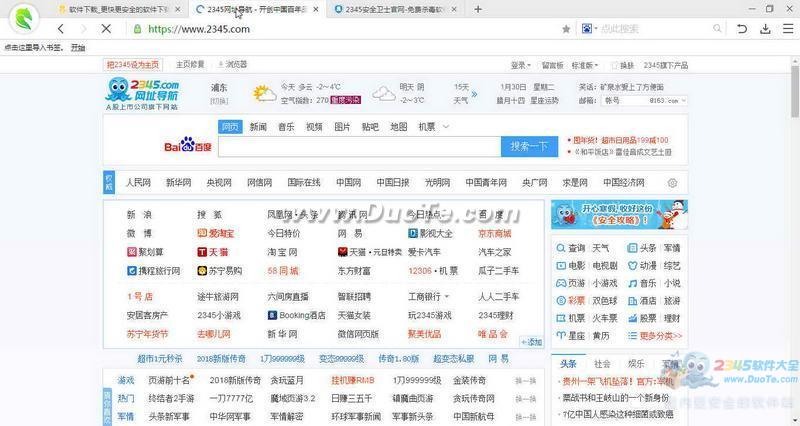The width and height of the screenshot is (800, 426).
Task: Select the 网页 search category tab
Action: tap(230, 127)
